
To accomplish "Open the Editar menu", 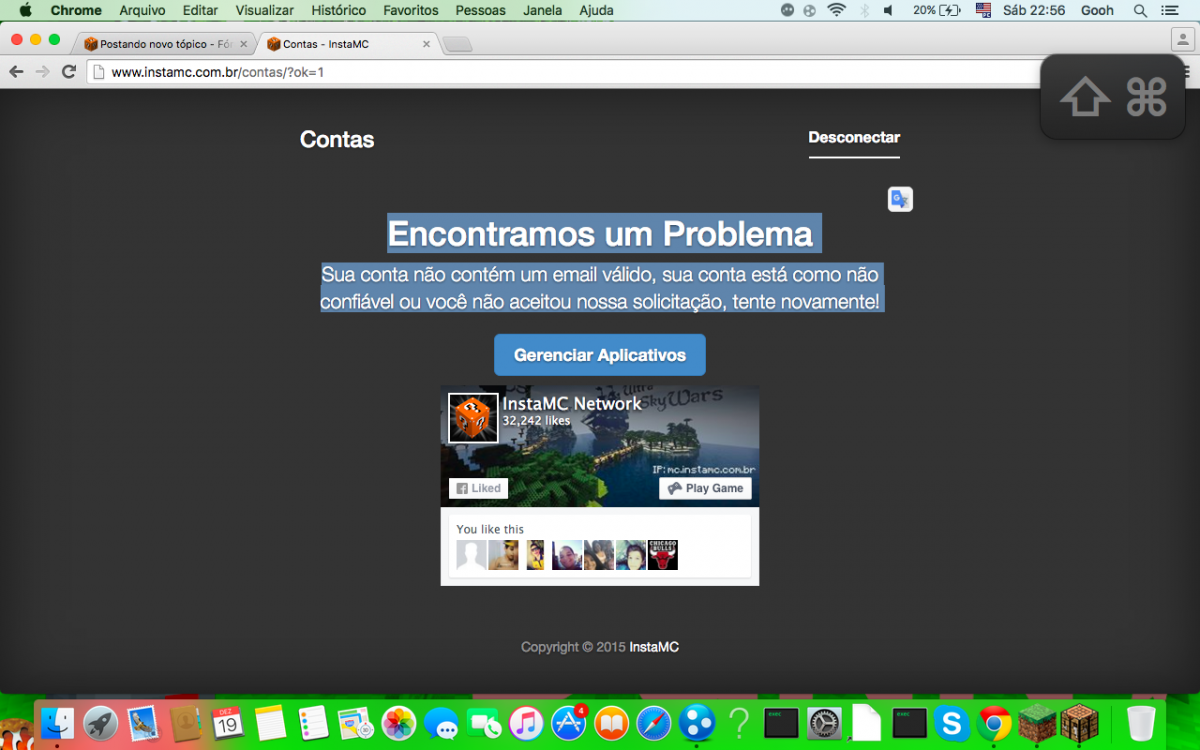I will [x=200, y=10].
